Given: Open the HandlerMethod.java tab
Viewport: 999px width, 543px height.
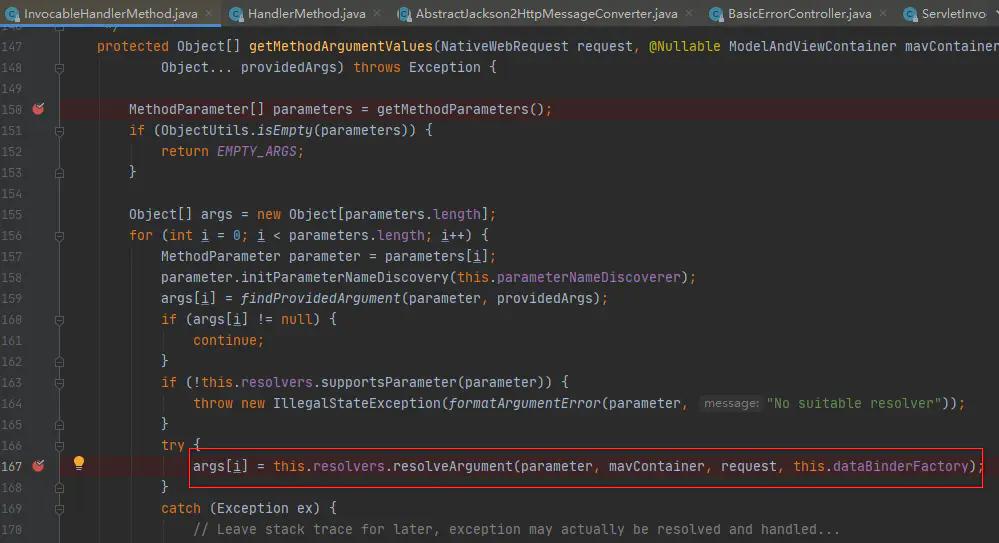Looking at the screenshot, I should coord(306,13).
